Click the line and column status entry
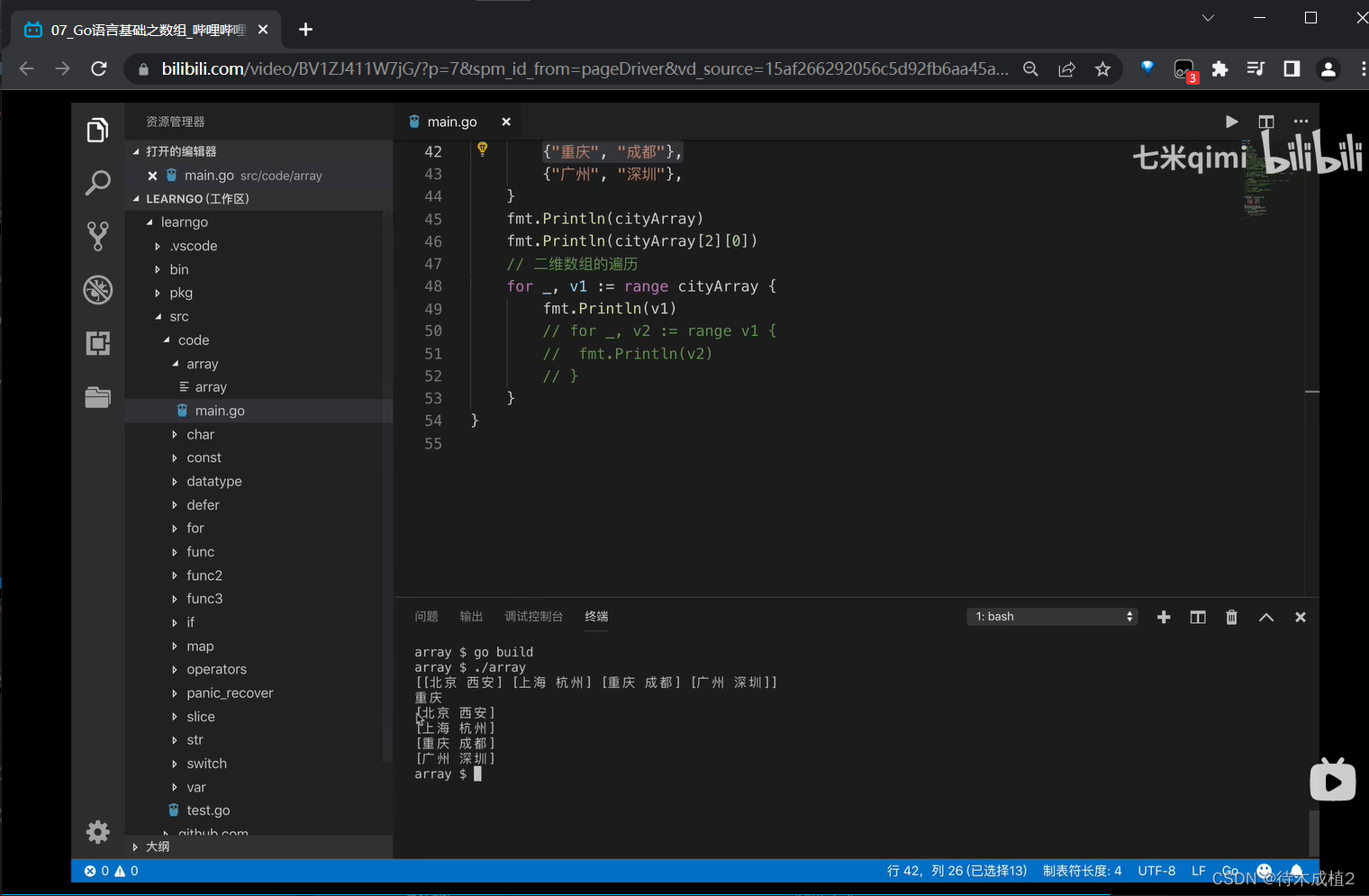Image resolution: width=1369 pixels, height=896 pixels. point(956,871)
